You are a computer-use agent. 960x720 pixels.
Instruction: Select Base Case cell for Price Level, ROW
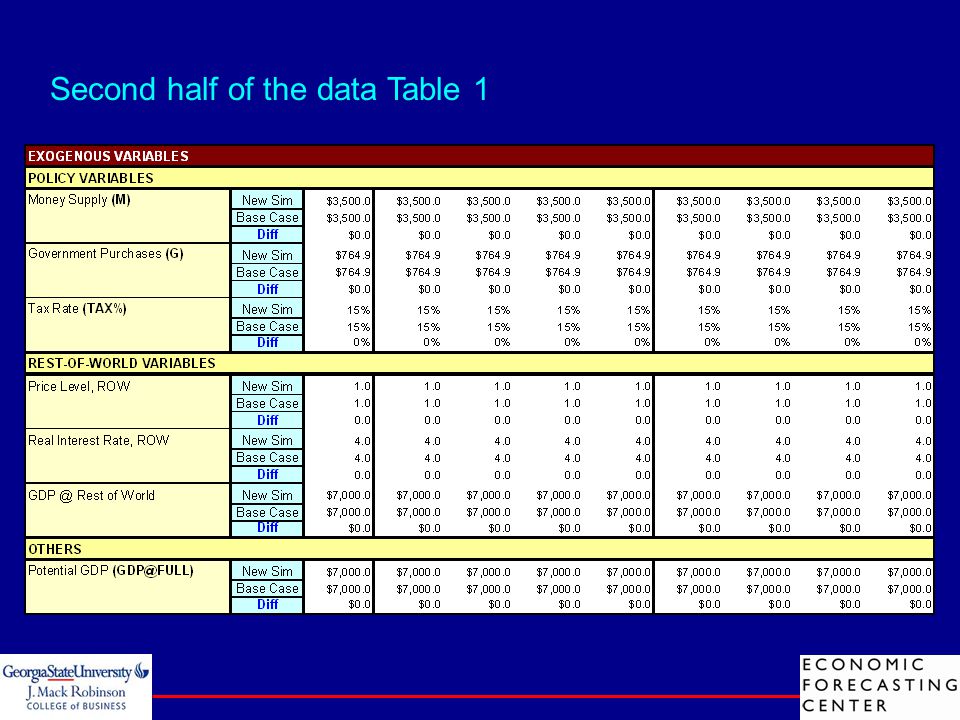pyautogui.click(x=267, y=403)
